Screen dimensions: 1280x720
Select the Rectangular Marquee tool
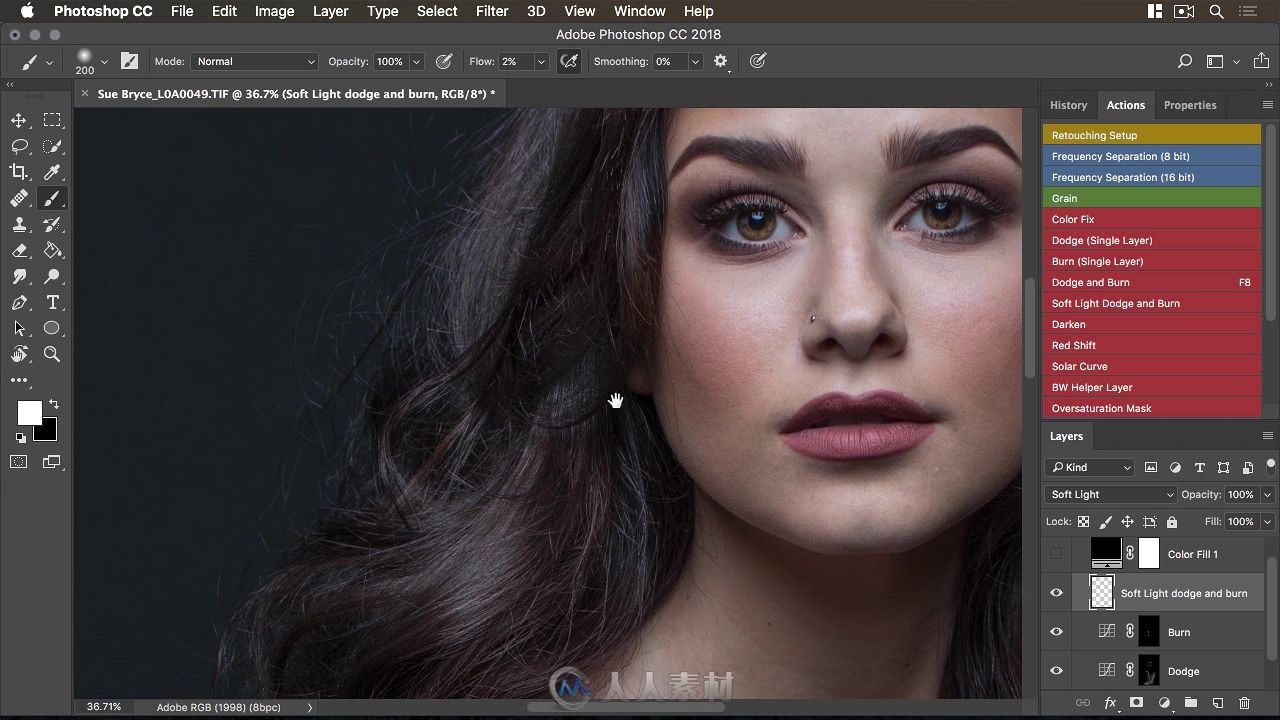[52, 120]
